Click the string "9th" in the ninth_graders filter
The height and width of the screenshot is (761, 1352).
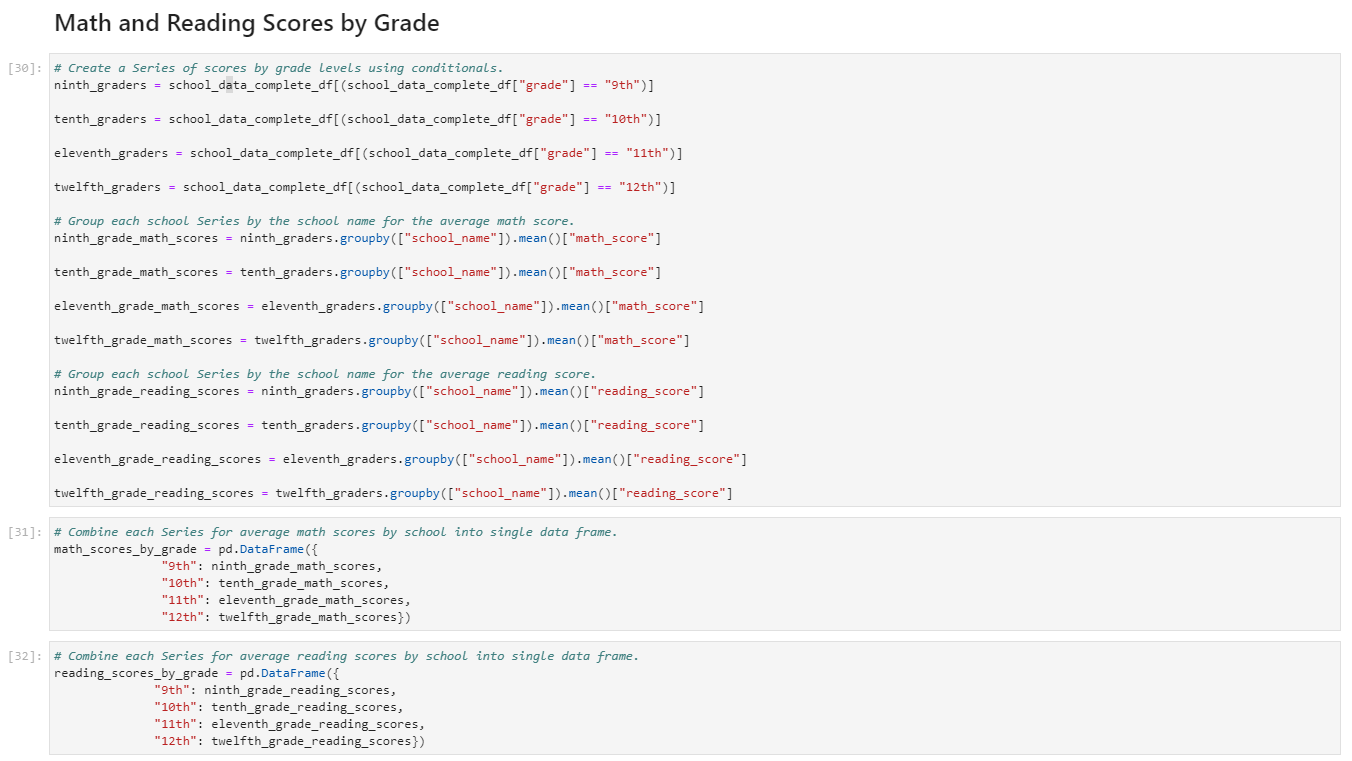click(622, 85)
